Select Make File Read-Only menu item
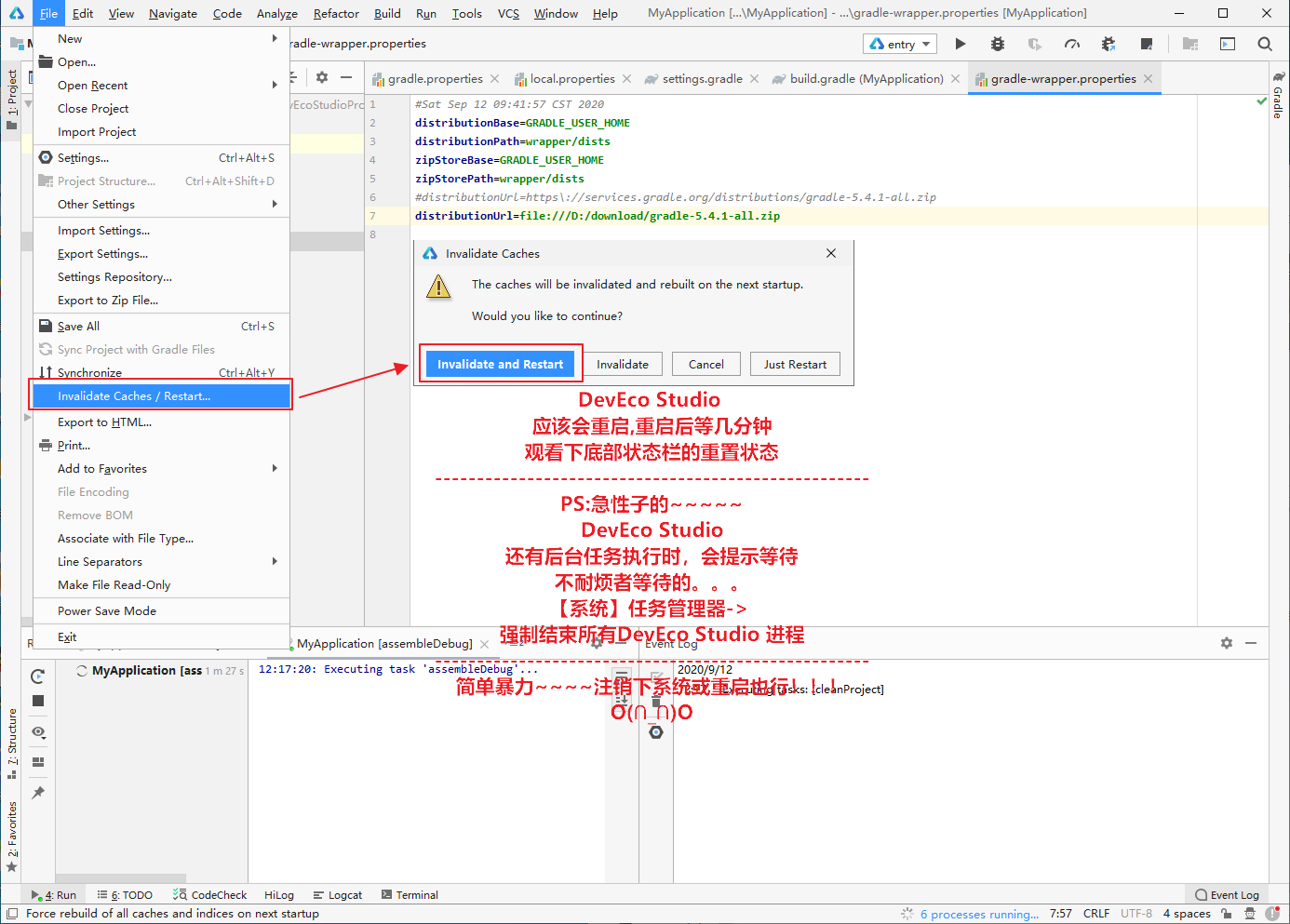 point(161,584)
